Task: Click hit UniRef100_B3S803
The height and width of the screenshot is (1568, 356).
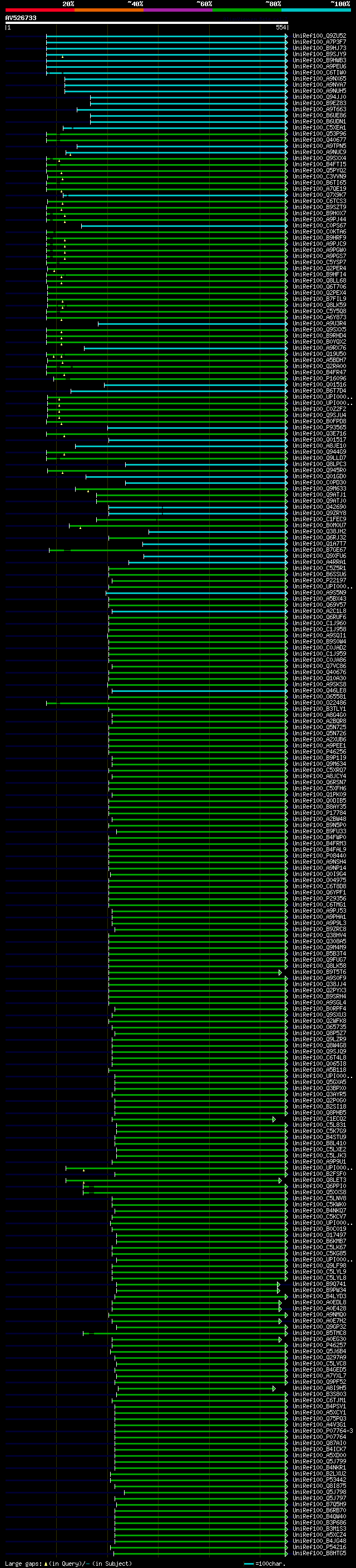Action: (319, 1394)
